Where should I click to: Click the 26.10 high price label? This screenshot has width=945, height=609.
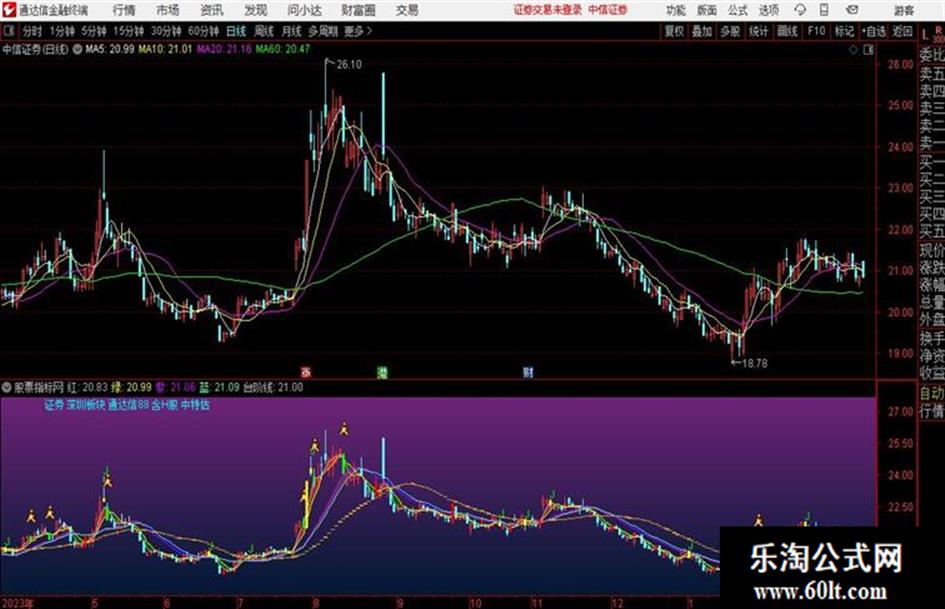coord(349,65)
